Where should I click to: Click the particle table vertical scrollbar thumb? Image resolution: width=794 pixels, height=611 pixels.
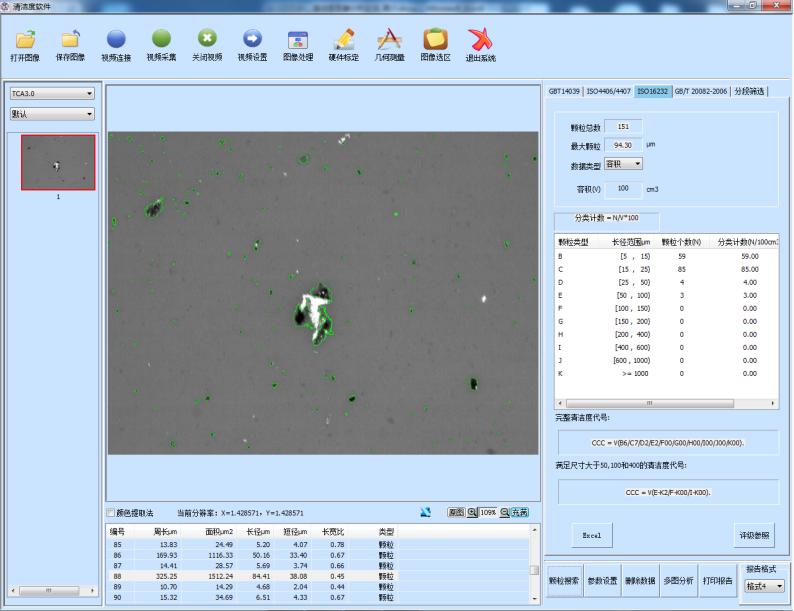tap(534, 570)
